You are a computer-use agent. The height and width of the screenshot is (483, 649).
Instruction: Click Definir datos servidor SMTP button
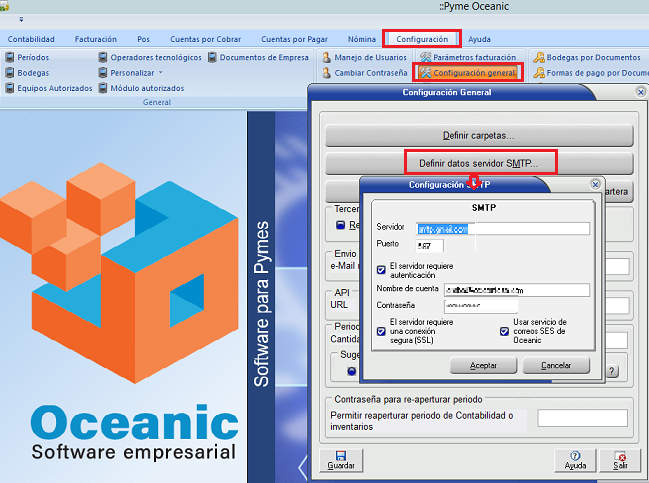479,163
